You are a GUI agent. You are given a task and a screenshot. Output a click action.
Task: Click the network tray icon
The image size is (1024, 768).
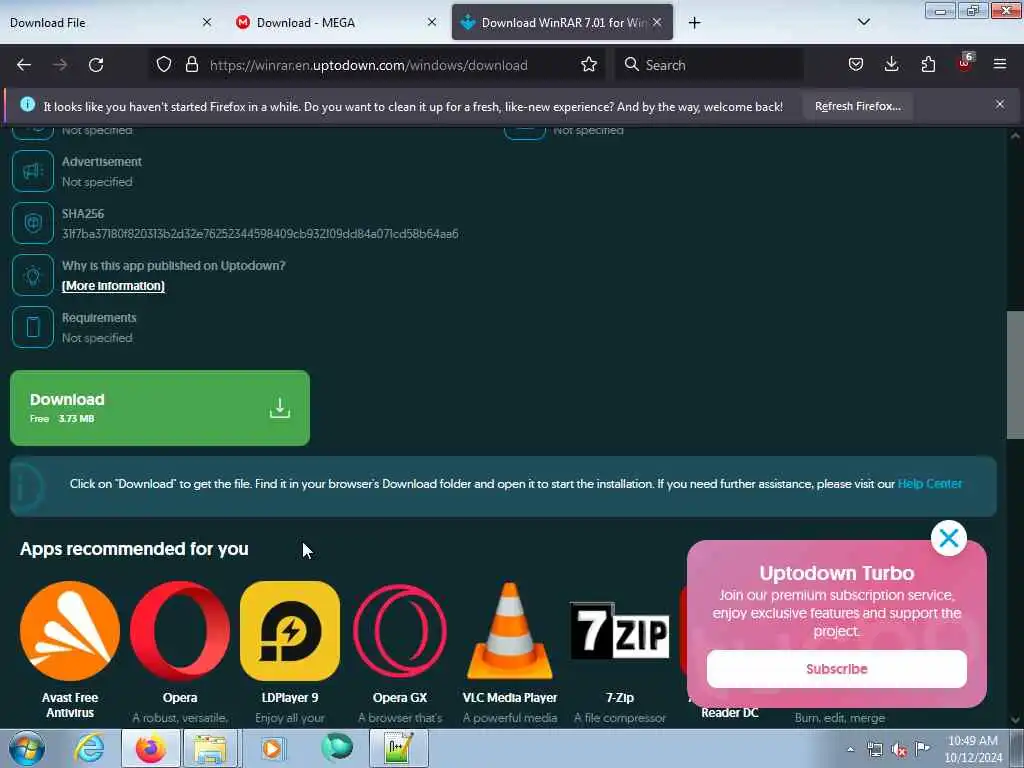pos(875,750)
